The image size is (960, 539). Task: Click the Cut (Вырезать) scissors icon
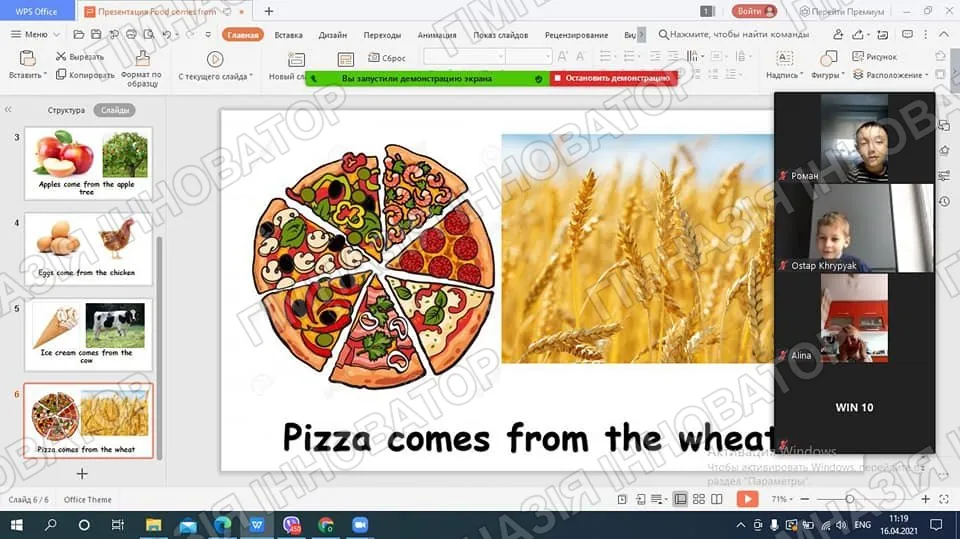pyautogui.click(x=61, y=56)
